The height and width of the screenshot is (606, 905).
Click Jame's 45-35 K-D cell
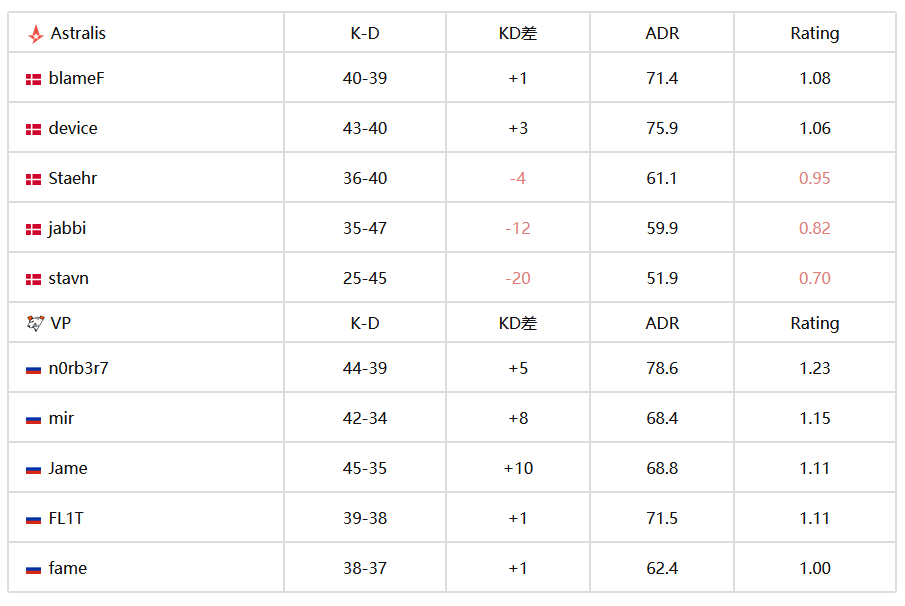pos(365,468)
